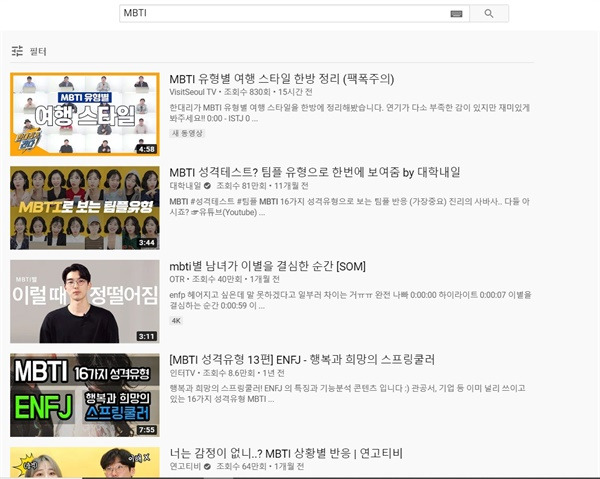Click the 3:11 duration label
600x479 pixels.
pos(147,337)
